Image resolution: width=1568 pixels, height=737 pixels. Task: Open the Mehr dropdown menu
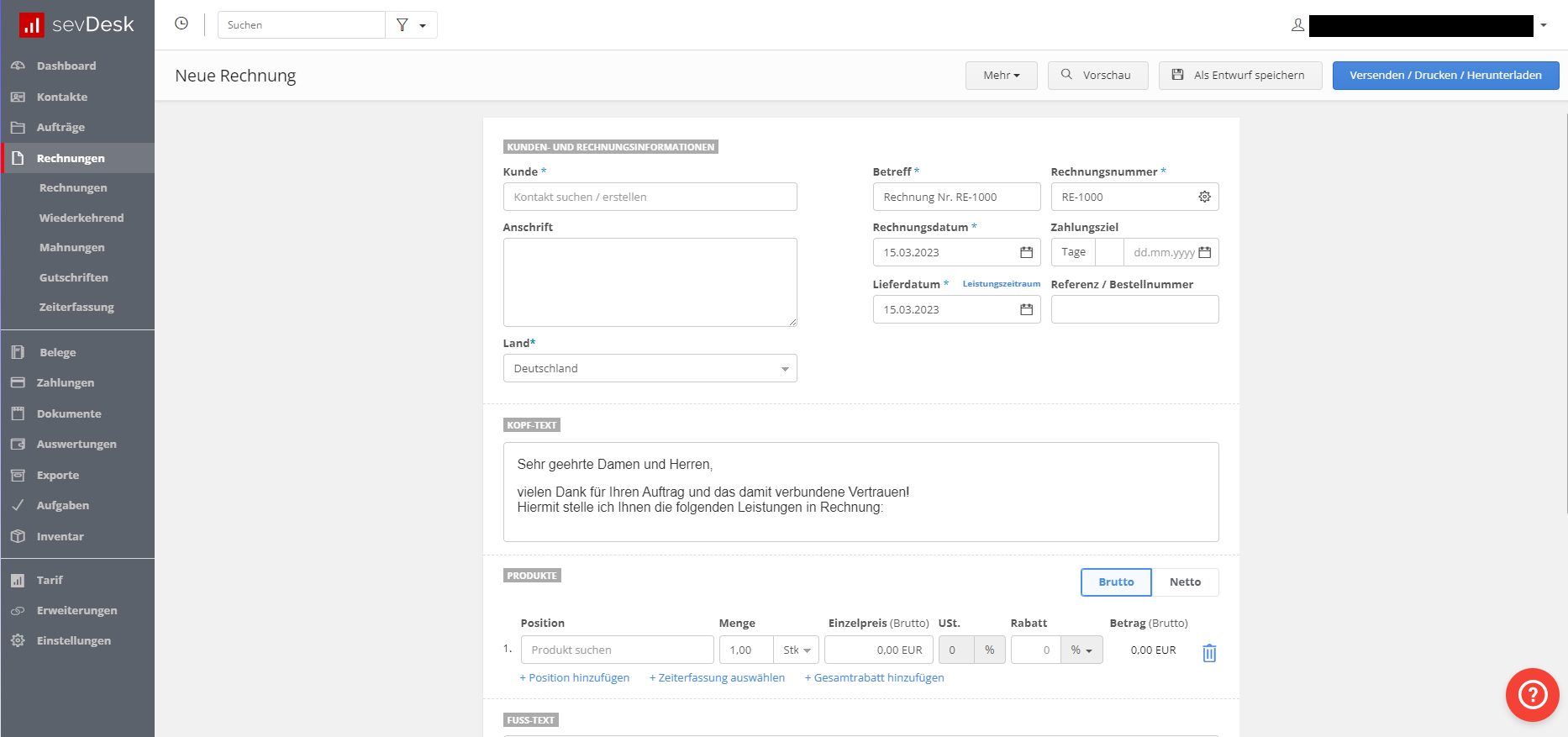[x=1001, y=76]
